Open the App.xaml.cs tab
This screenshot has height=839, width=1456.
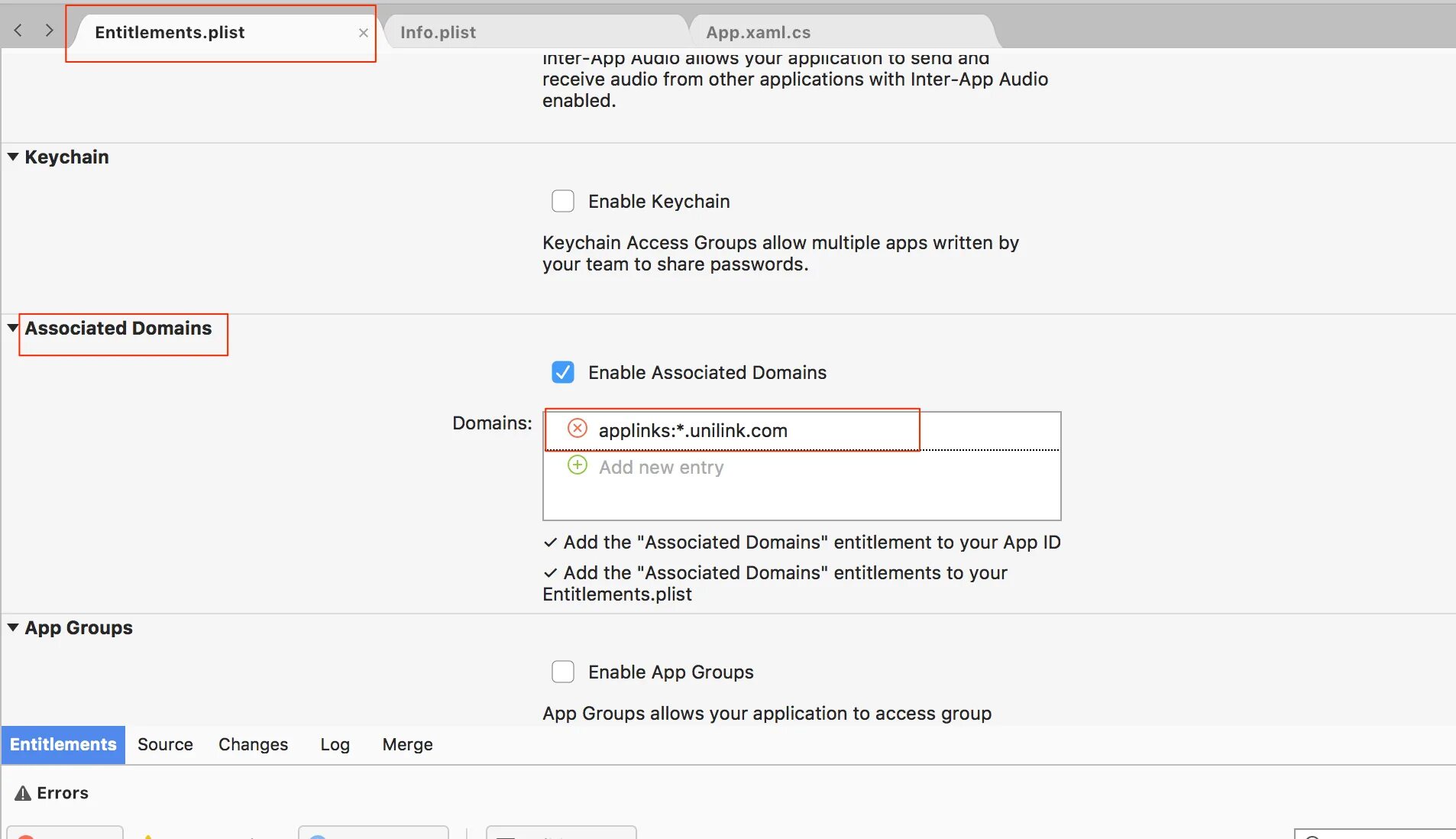point(758,32)
